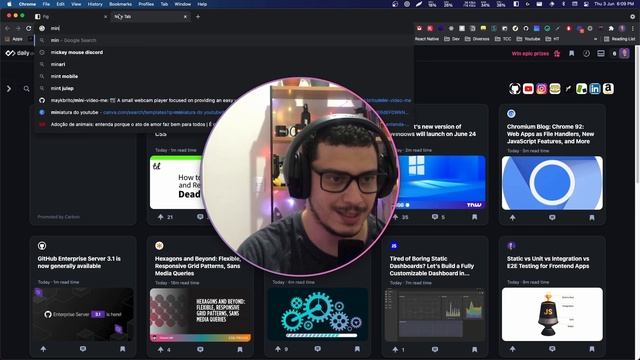Click Win epic prizes link
The width and height of the screenshot is (640, 360).
[x=530, y=53]
